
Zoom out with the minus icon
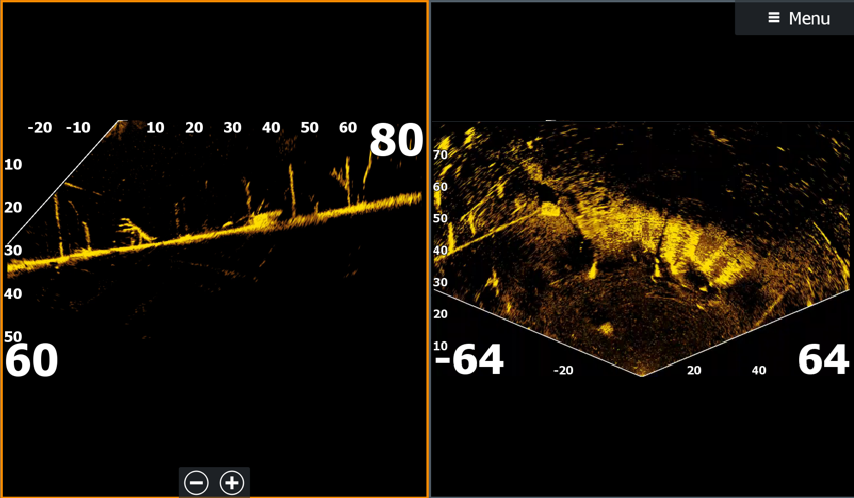click(196, 482)
